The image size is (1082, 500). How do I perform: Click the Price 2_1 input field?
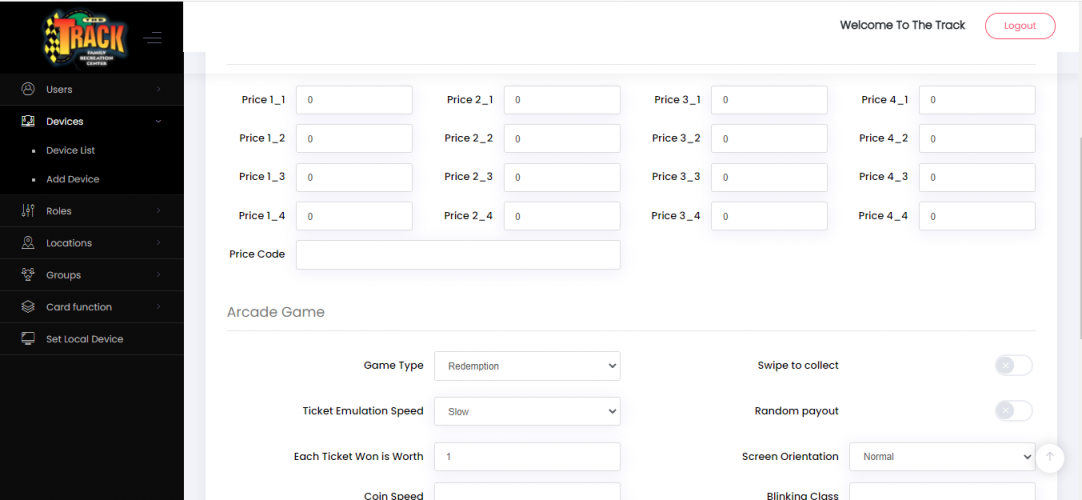[562, 100]
